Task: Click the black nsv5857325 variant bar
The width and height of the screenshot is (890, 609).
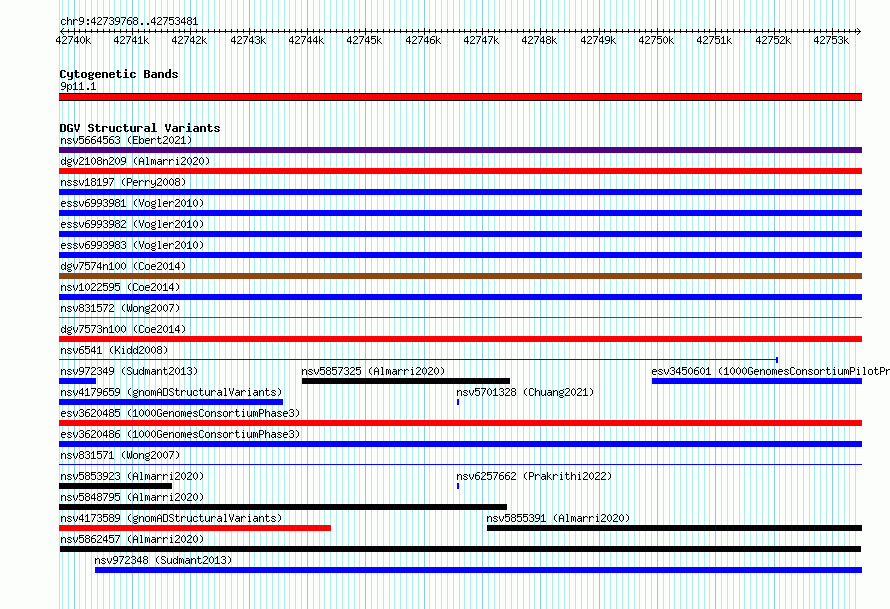Action: (406, 381)
